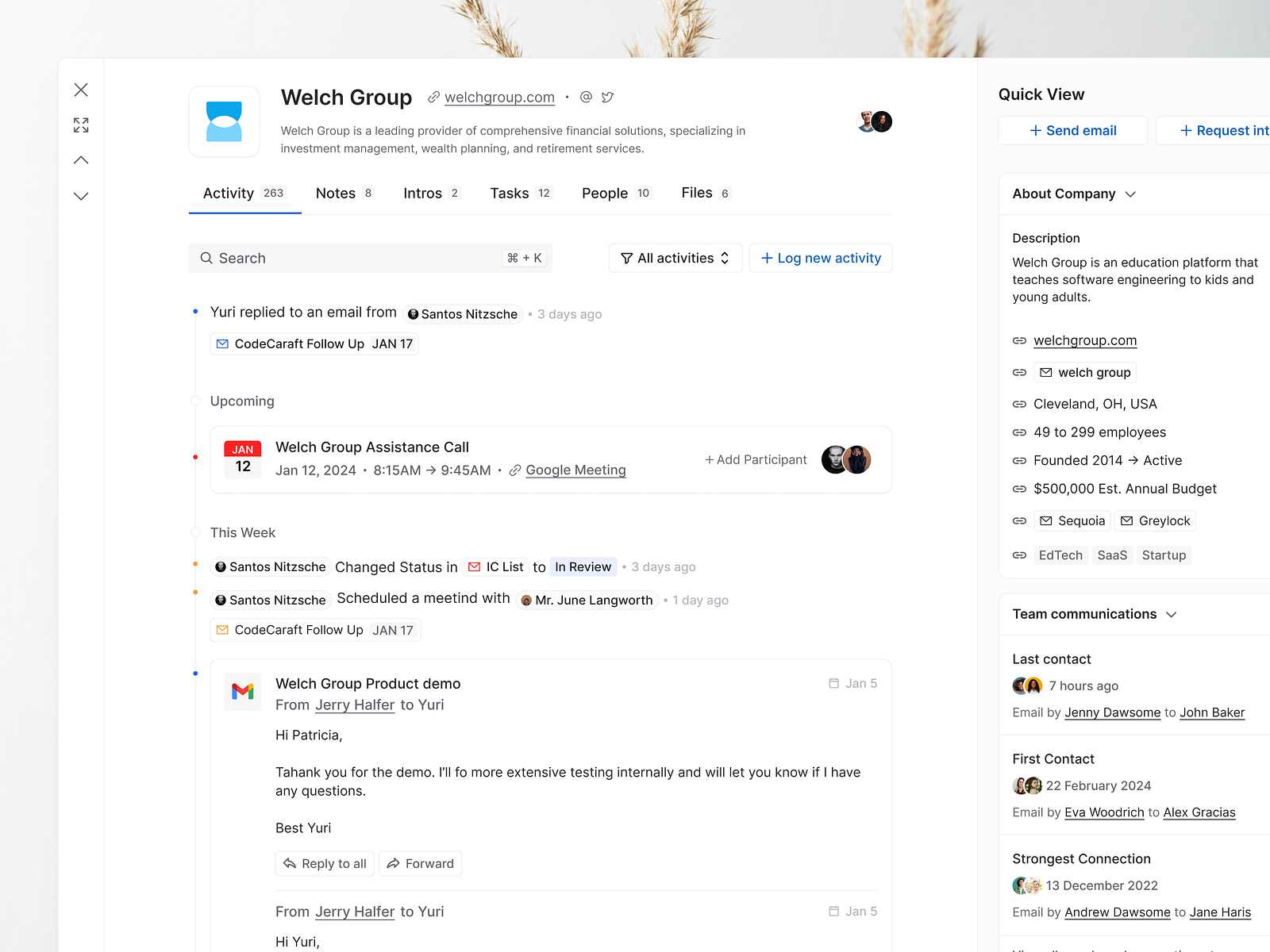1270x952 pixels.
Task: Go to previous record with up chevron
Action: [81, 160]
